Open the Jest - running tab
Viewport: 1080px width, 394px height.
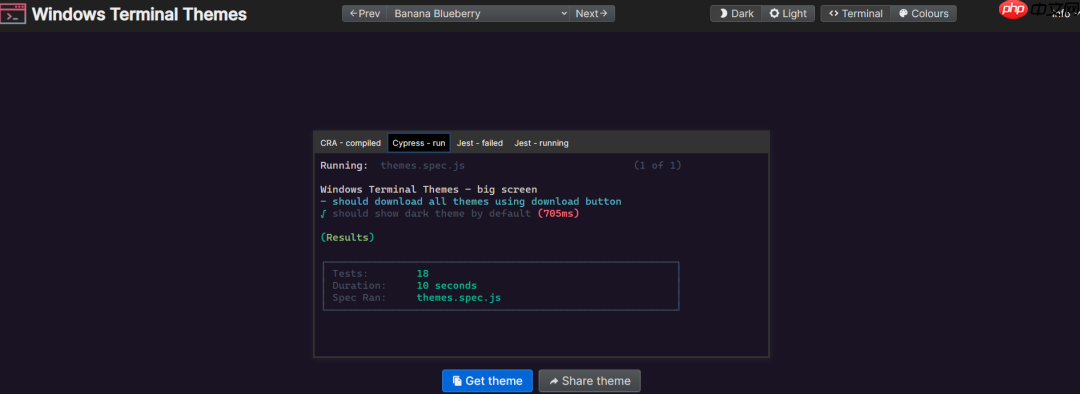coord(541,143)
